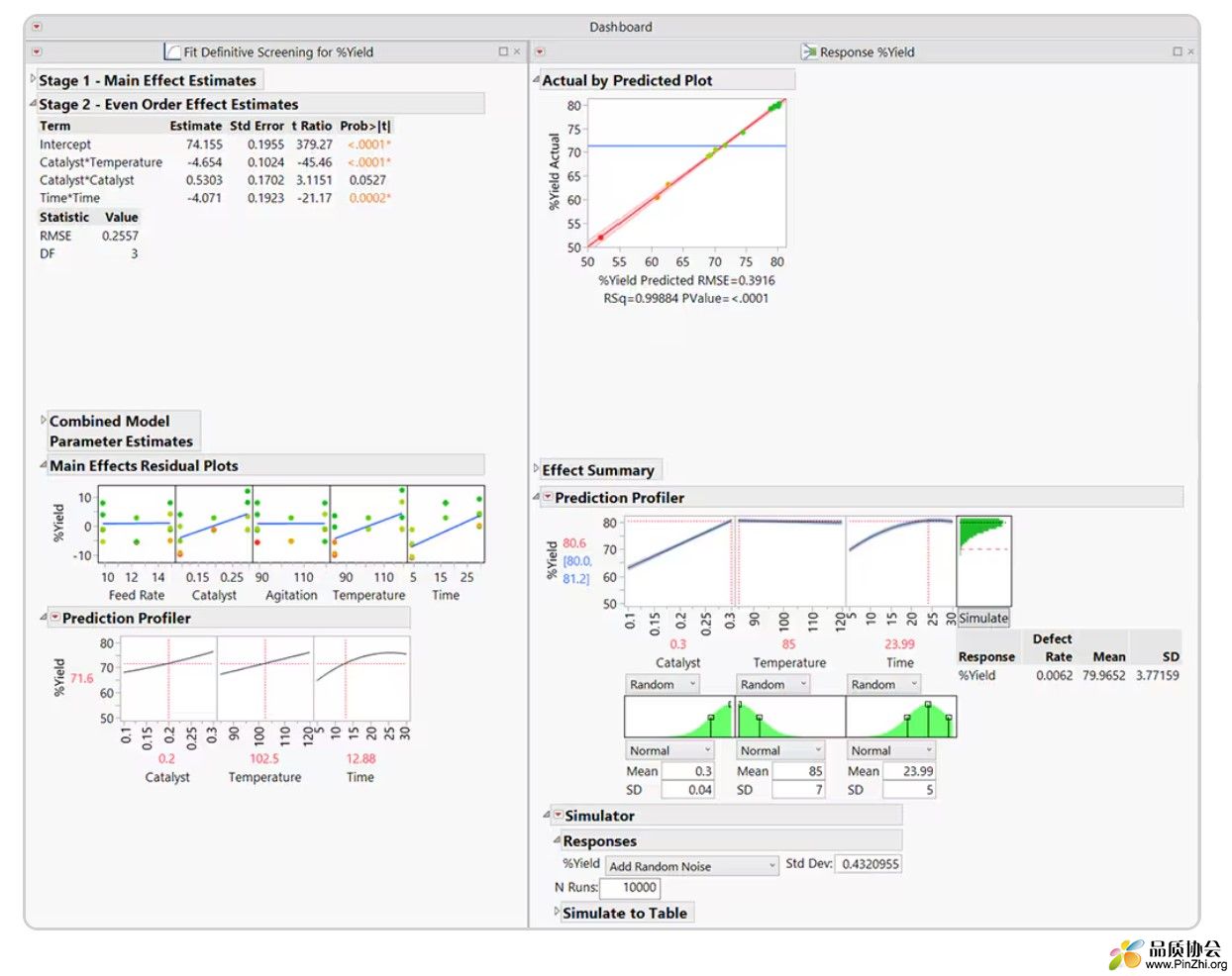
Task: Open the Simulator red triangle menu
Action: (558, 815)
